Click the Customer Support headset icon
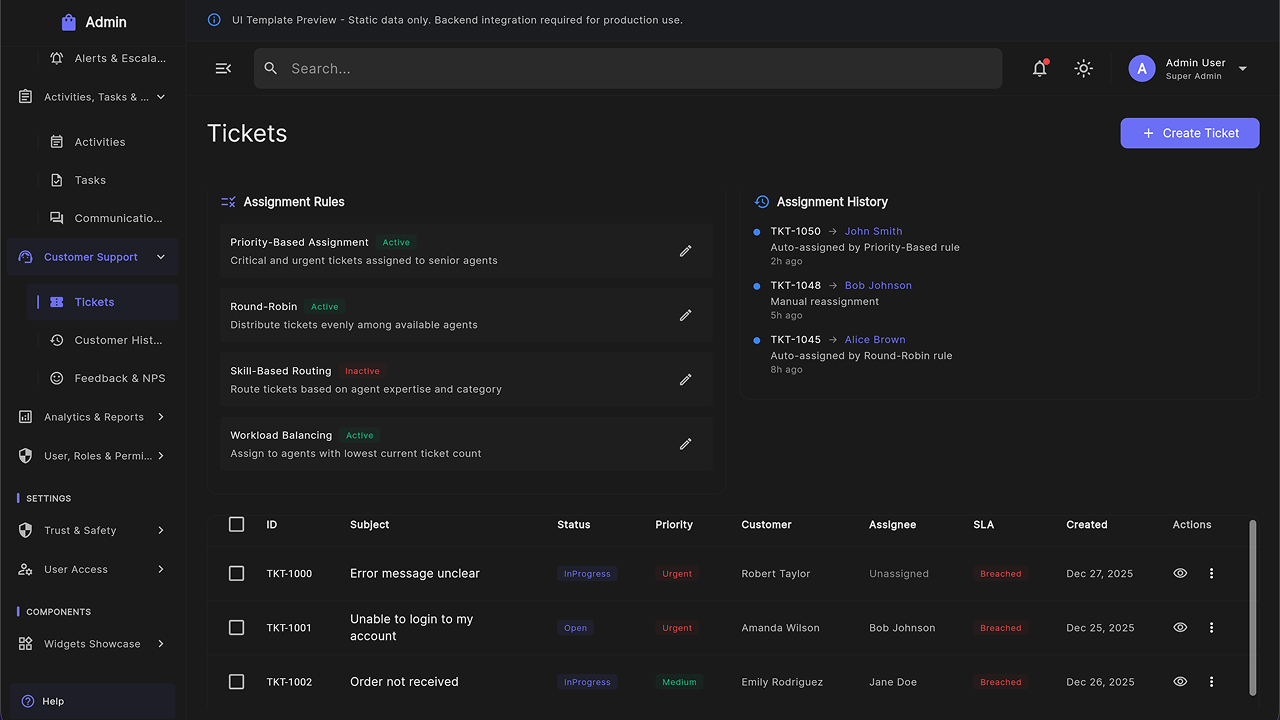 (x=26, y=257)
